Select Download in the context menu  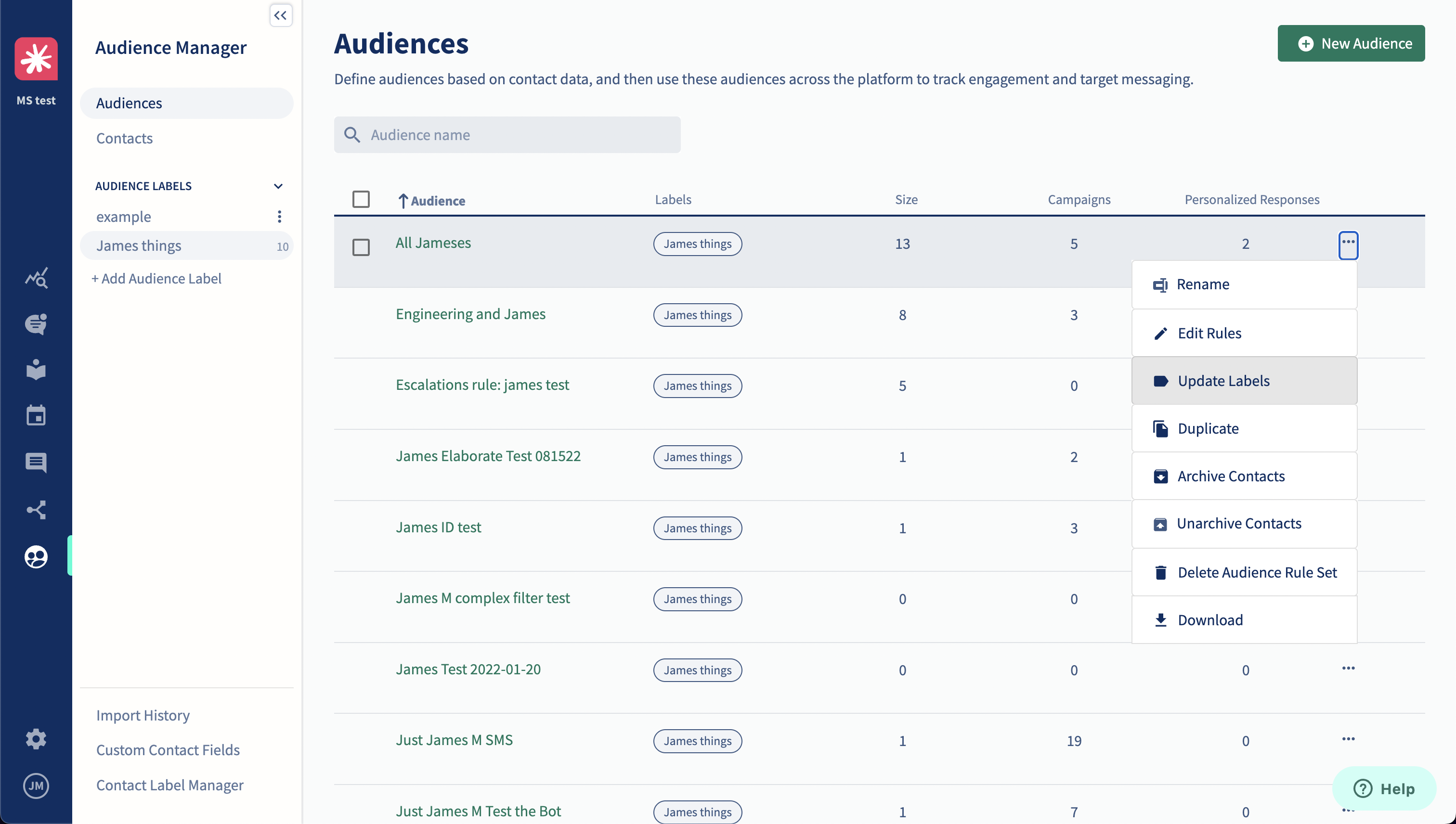(x=1244, y=620)
